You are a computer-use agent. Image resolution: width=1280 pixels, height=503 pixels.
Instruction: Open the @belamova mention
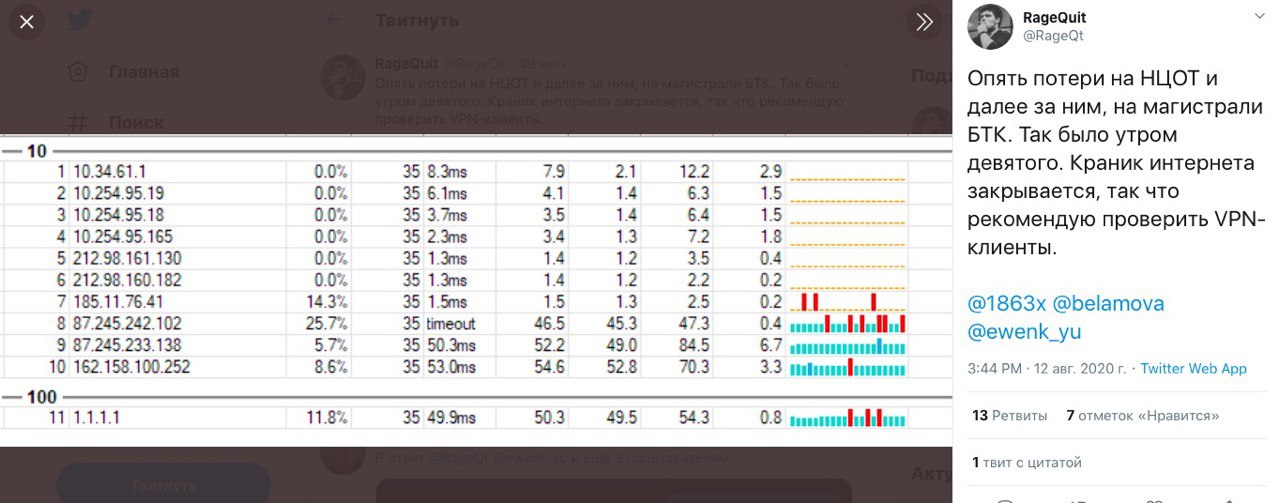pos(1108,303)
